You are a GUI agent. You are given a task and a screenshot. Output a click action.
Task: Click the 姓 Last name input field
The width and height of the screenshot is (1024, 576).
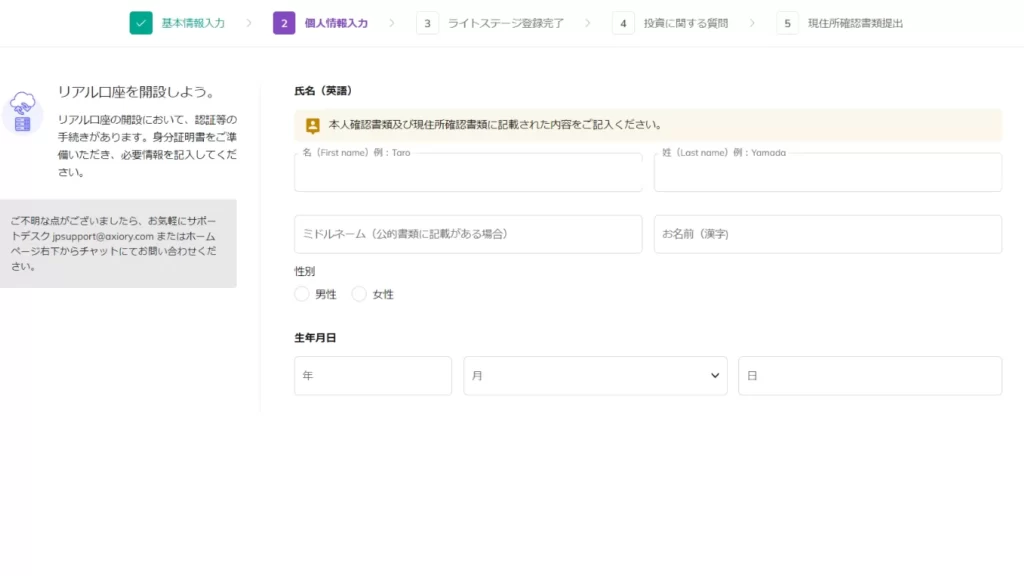pyautogui.click(x=826, y=172)
